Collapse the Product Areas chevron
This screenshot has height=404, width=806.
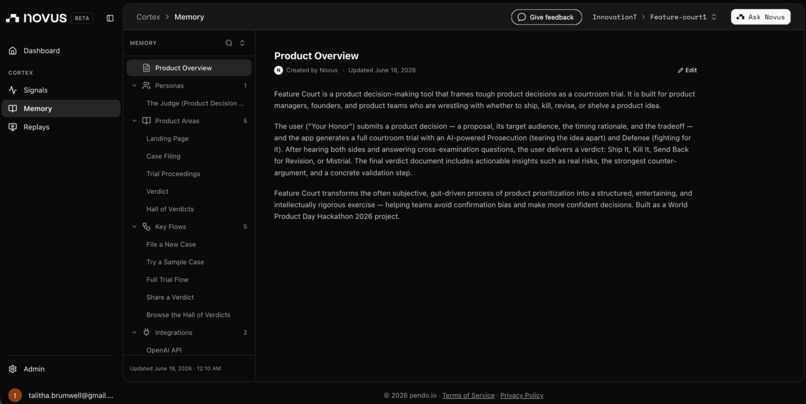(134, 121)
